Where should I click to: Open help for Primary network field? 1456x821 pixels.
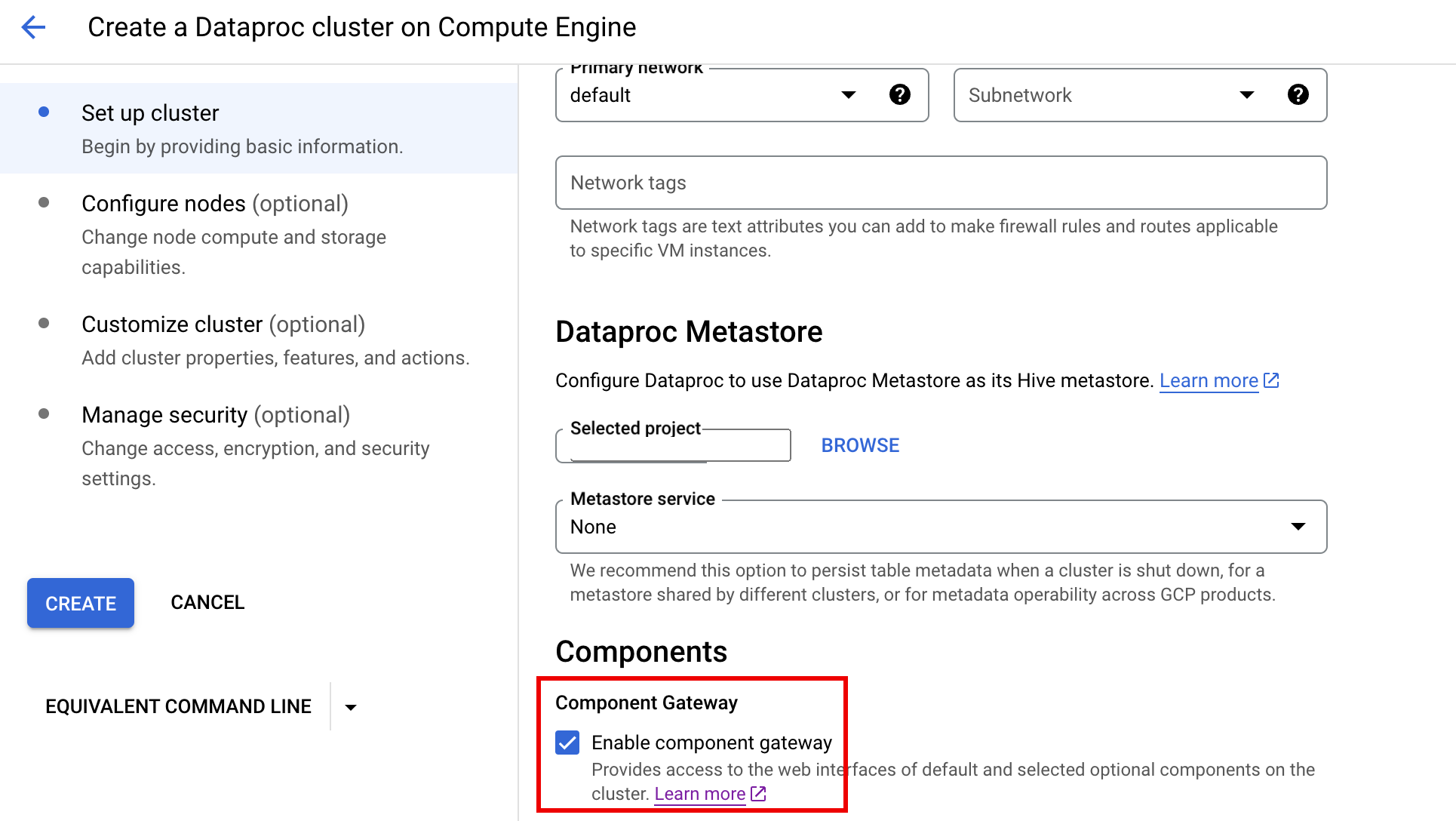tap(899, 94)
